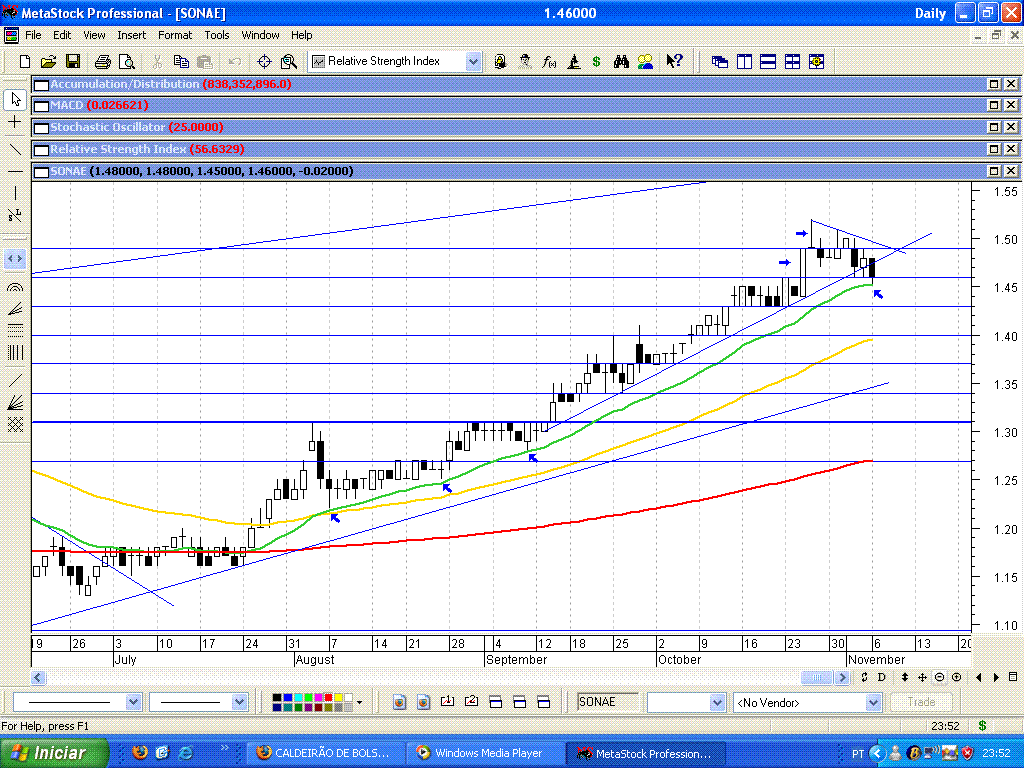Print the chart using the printer icon
This screenshot has height=768, width=1025.
[103, 61]
